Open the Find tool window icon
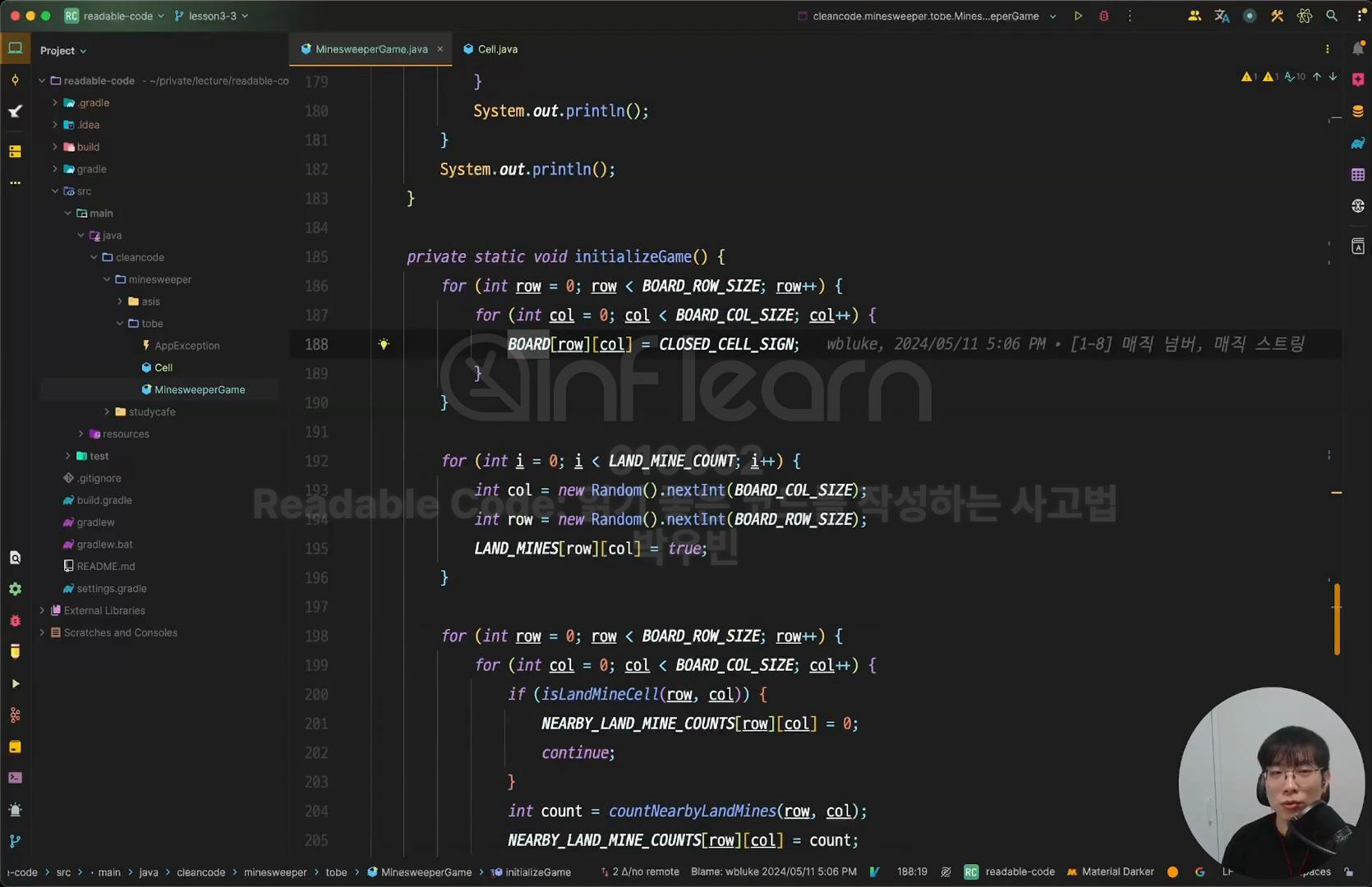Screen dimensions: 1372x887 pos(15,558)
